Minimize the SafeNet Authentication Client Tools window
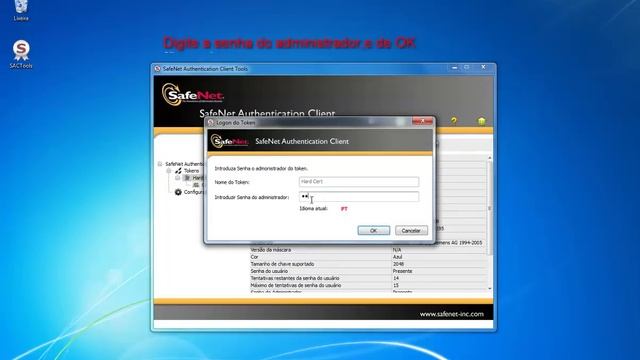 click(x=454, y=67)
